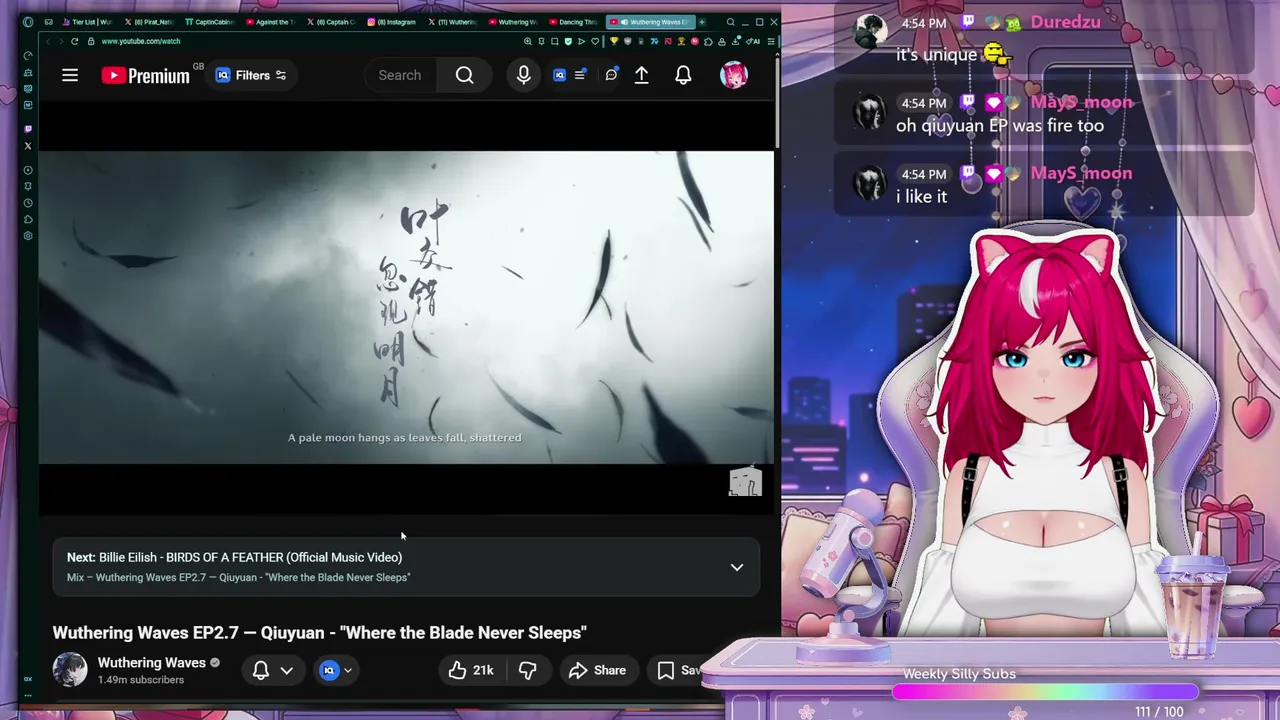This screenshot has height=720, width=1280.
Task: Open the chat bubble icon in header
Action: 611,75
